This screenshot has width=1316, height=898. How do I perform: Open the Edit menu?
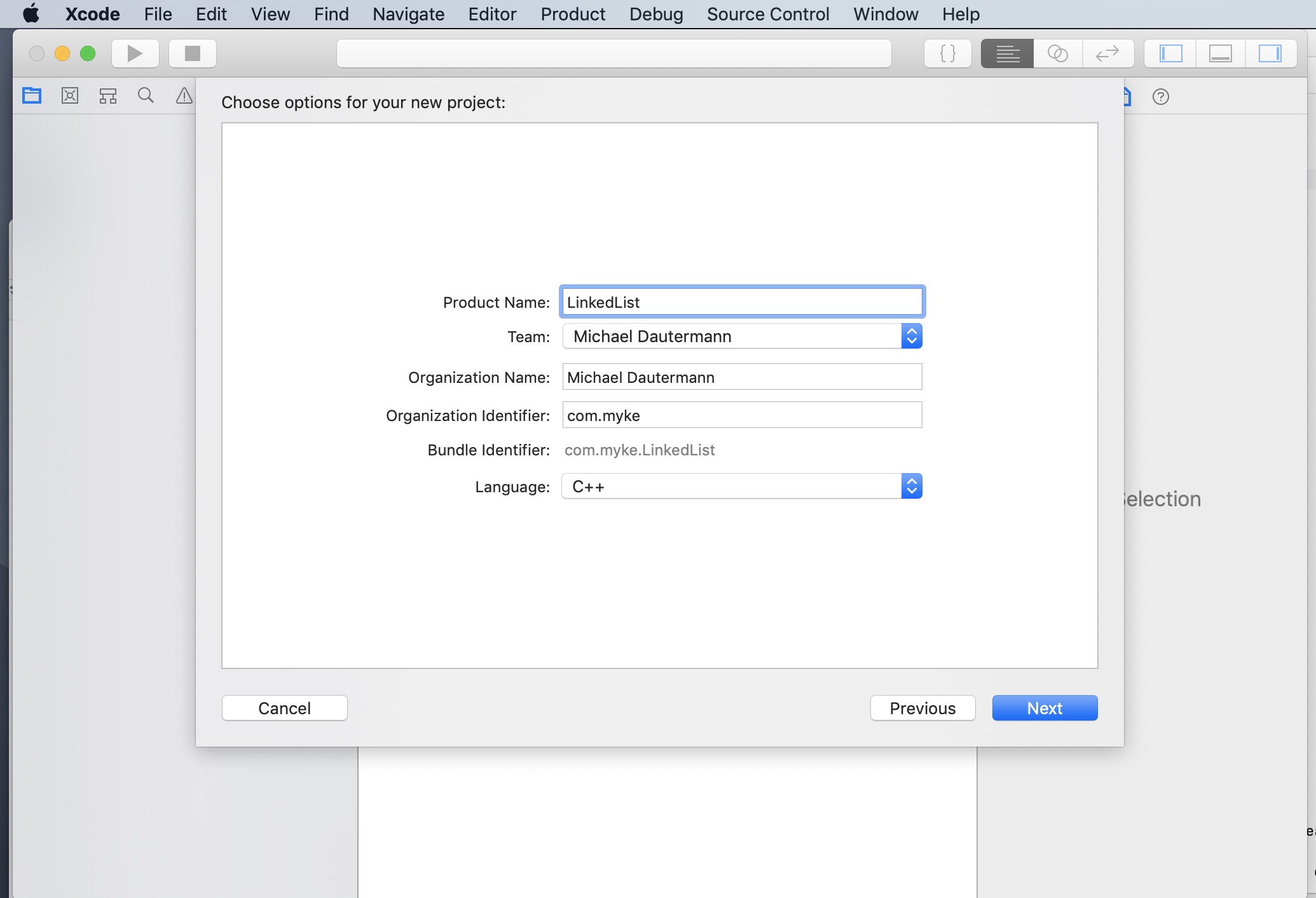coord(211,14)
